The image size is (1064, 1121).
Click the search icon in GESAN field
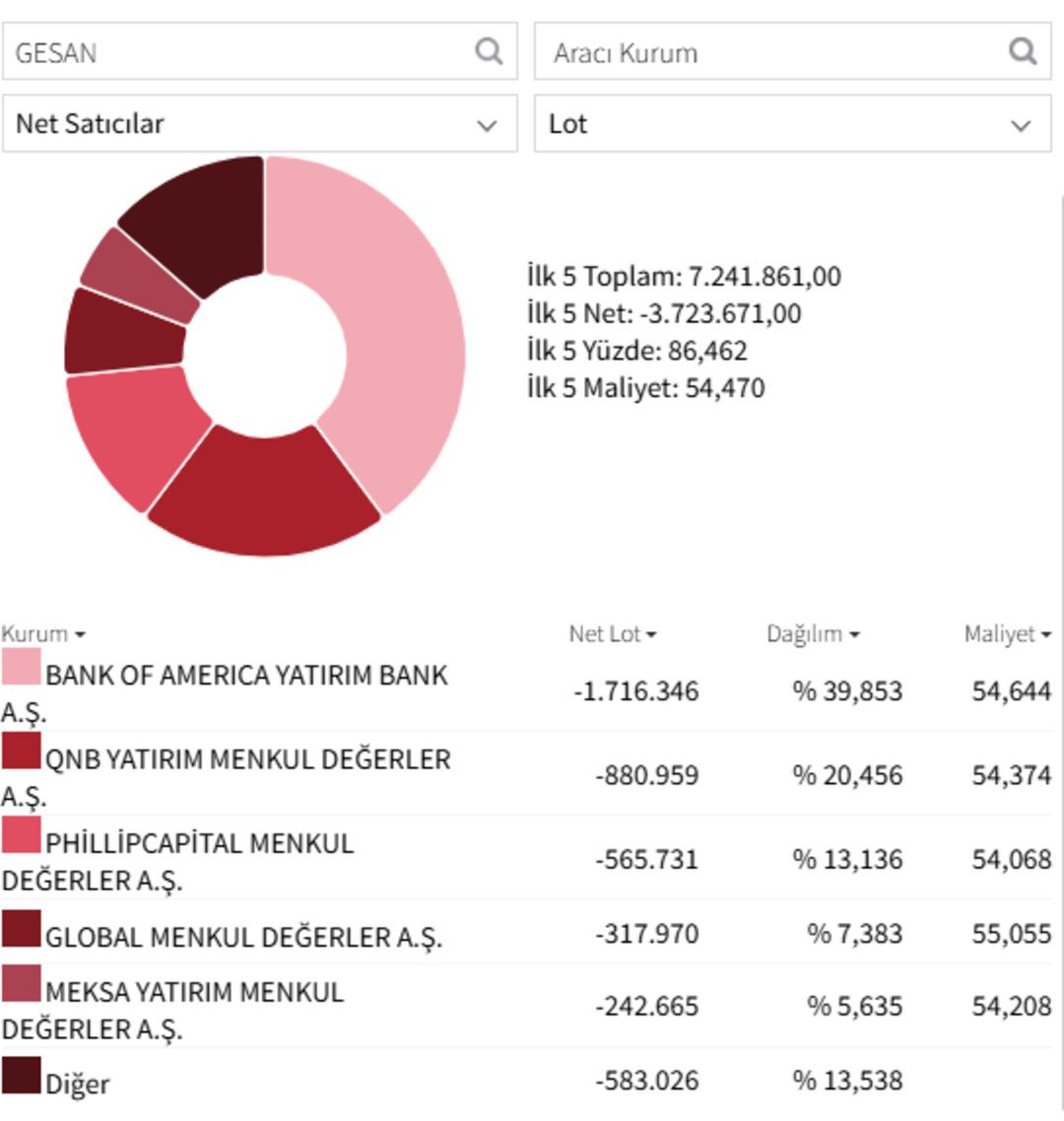489,51
